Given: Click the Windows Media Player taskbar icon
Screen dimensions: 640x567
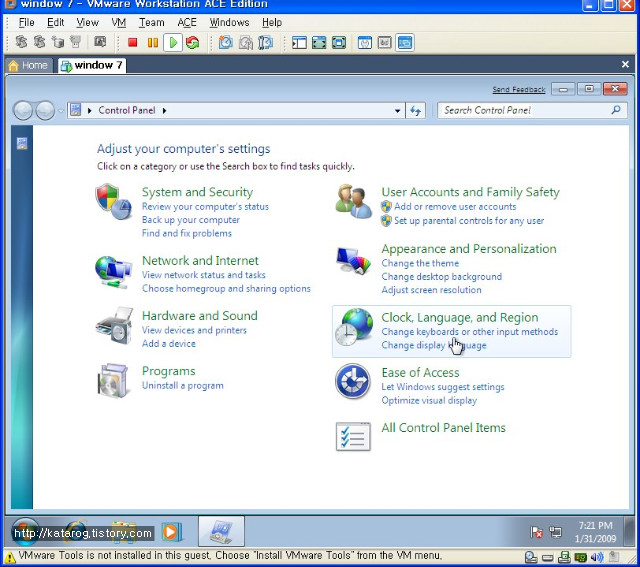Looking at the screenshot, I should point(171,531).
